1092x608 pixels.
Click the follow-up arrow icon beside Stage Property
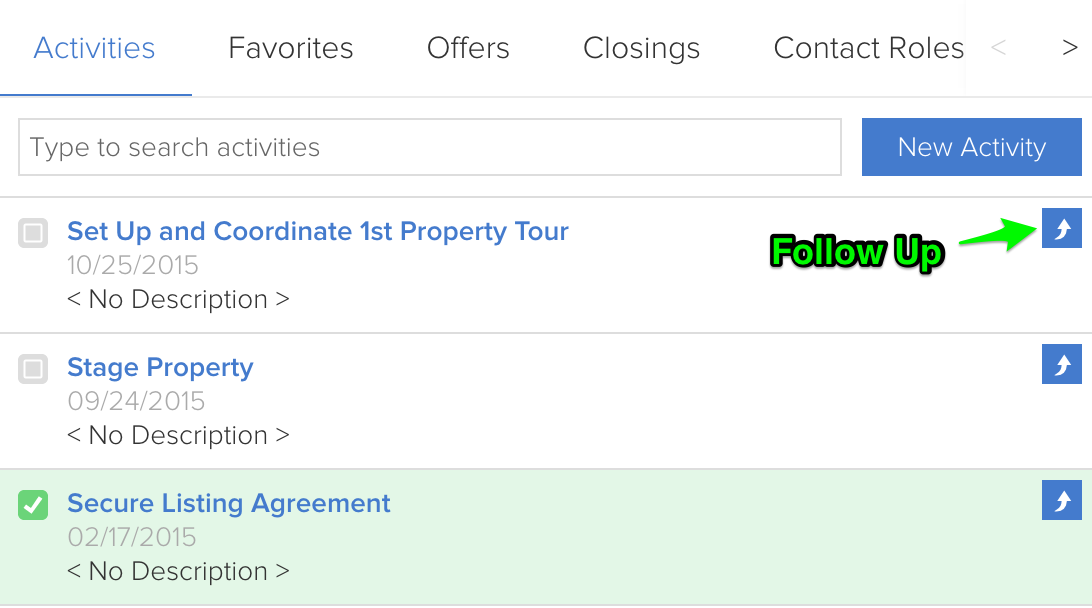[1061, 365]
